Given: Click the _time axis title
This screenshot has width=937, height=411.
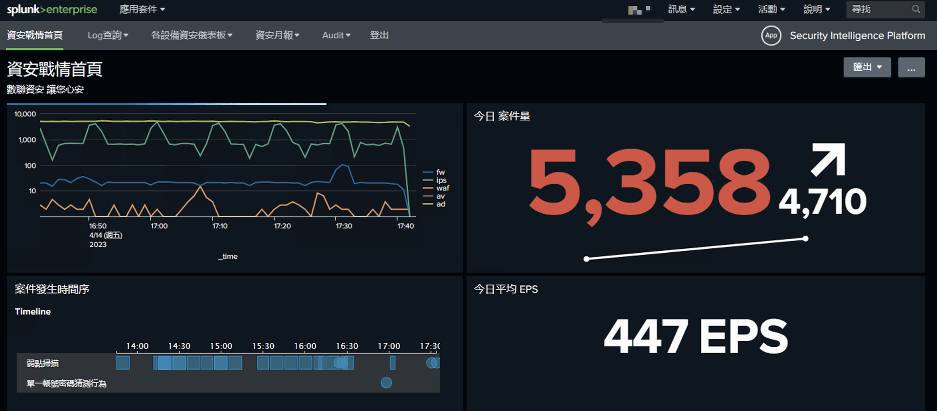Looking at the screenshot, I should pos(228,256).
